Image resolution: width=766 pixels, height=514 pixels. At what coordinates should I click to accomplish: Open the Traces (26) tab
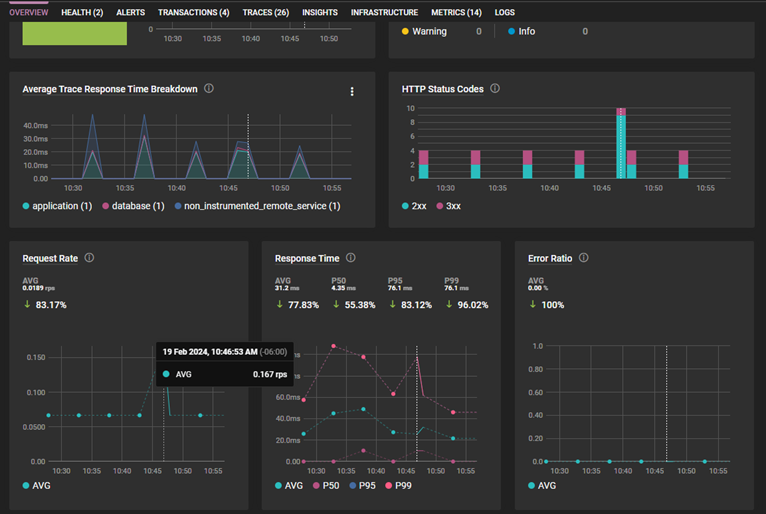pyautogui.click(x=266, y=12)
